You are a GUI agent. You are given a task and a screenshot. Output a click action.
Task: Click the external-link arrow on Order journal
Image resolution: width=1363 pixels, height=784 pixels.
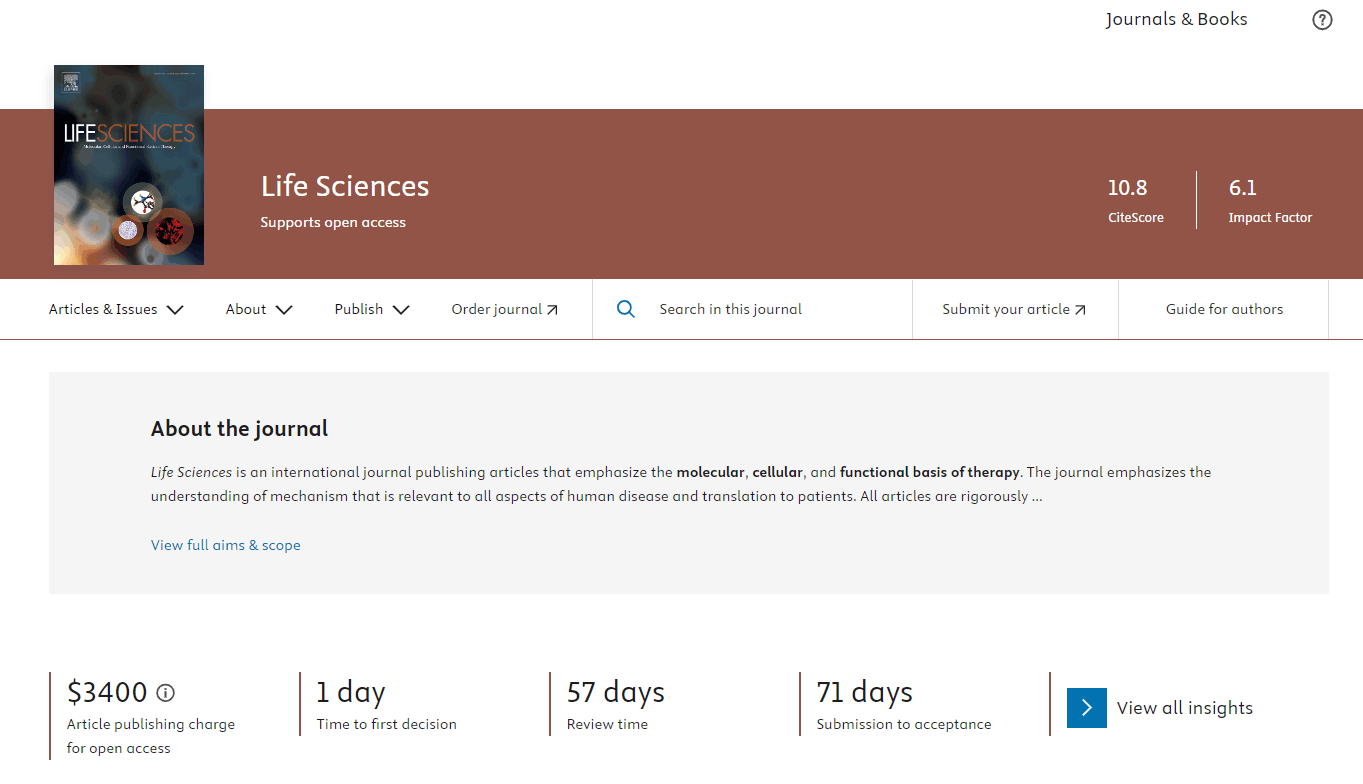552,310
